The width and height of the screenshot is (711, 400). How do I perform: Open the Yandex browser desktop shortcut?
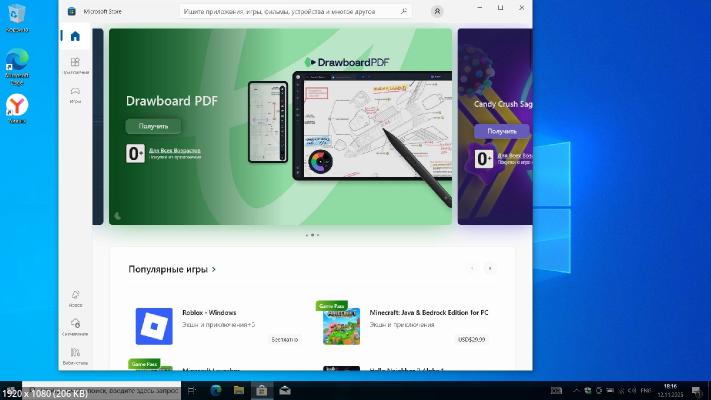point(17,106)
